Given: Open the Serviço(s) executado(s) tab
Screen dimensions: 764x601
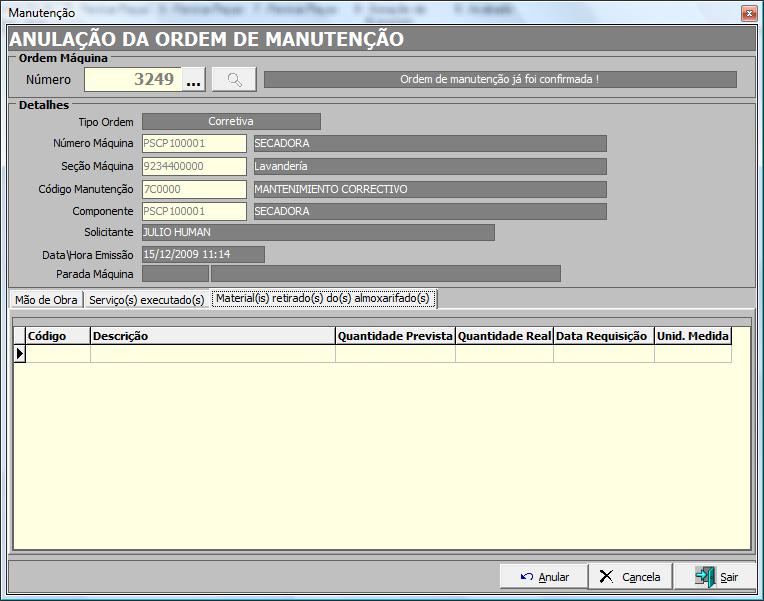Looking at the screenshot, I should (146, 299).
